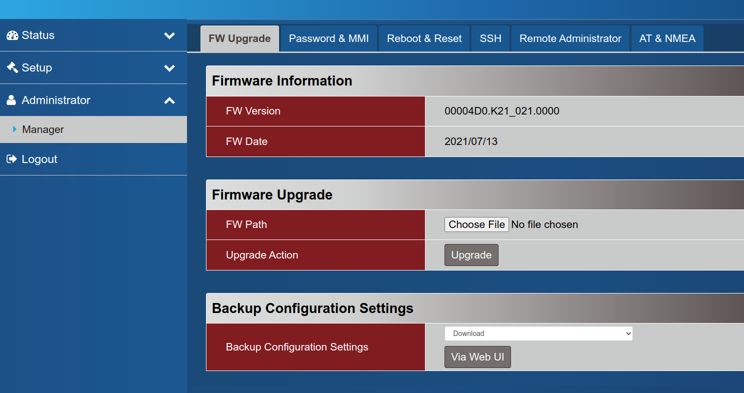Open the Download backup dropdown

[539, 333]
